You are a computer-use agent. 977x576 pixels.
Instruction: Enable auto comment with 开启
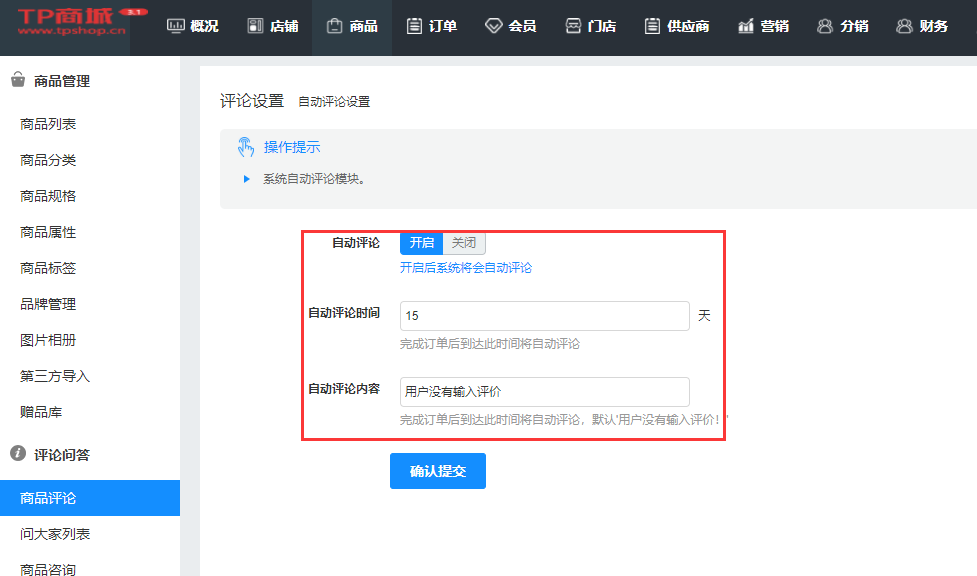[x=421, y=243]
